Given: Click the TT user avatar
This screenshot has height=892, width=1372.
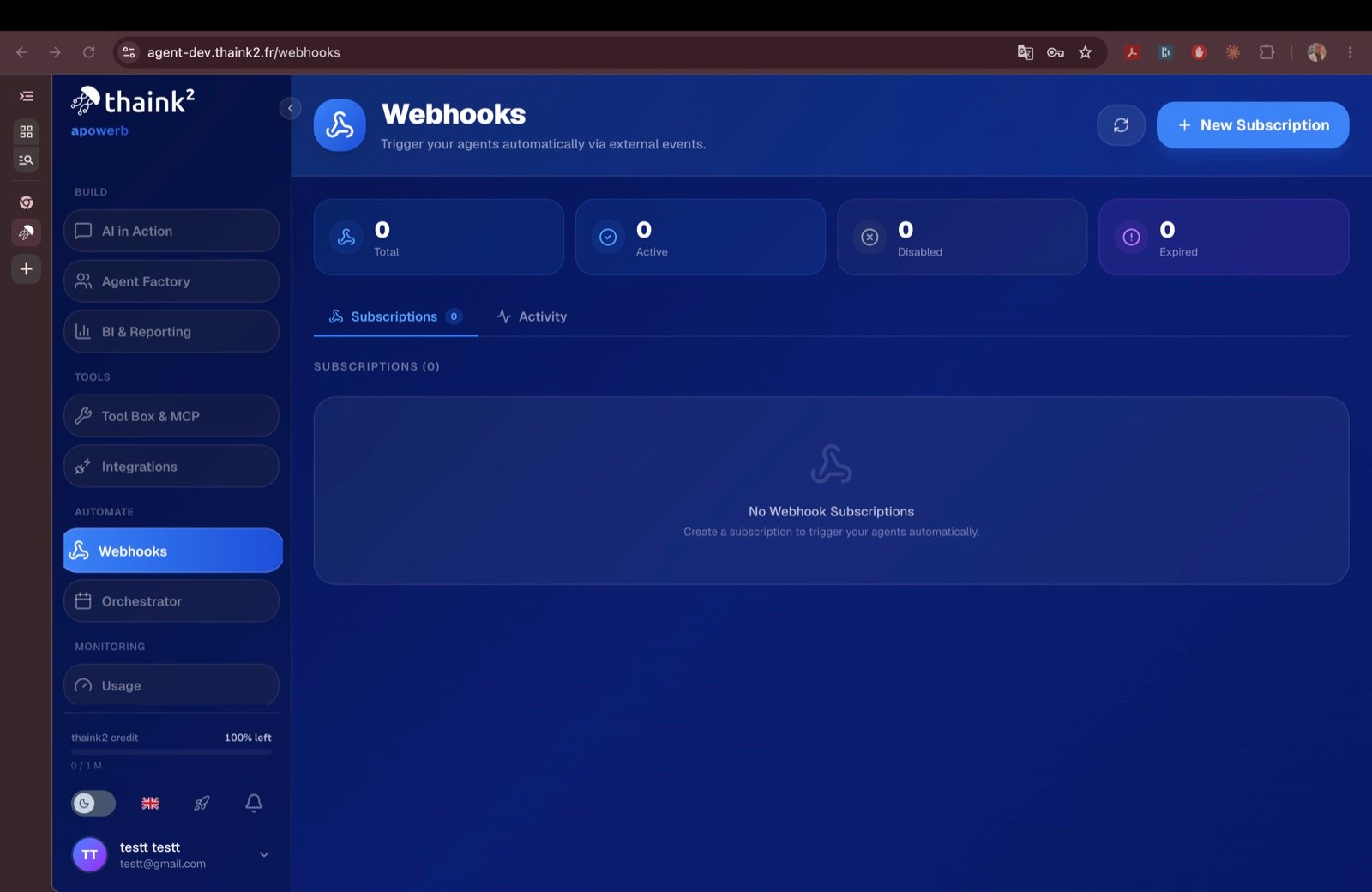Looking at the screenshot, I should coord(90,854).
